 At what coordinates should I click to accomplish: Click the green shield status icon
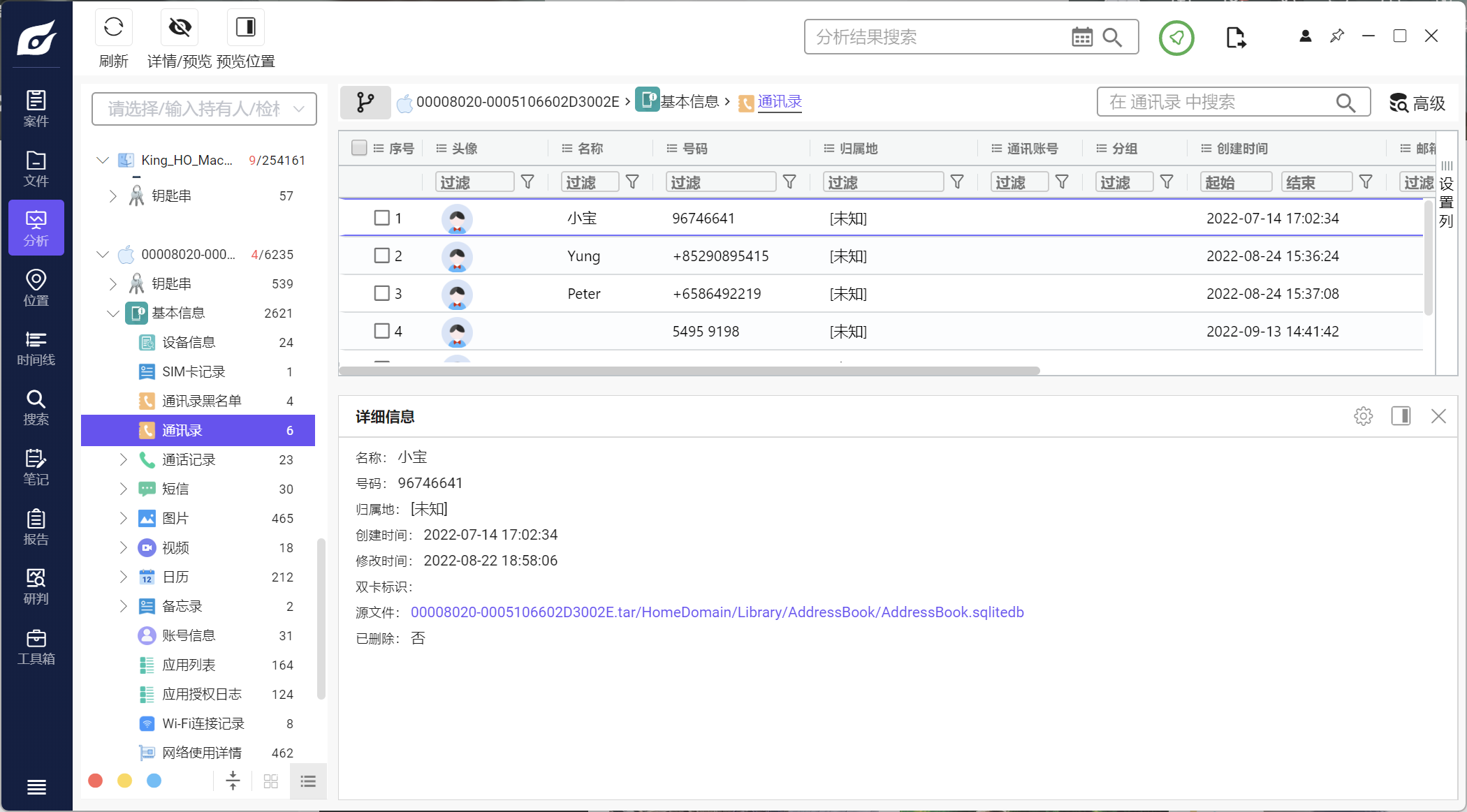coord(1176,38)
